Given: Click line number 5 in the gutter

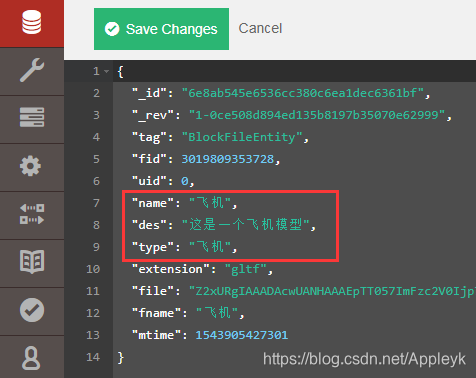Looking at the screenshot, I should click(x=96, y=159).
